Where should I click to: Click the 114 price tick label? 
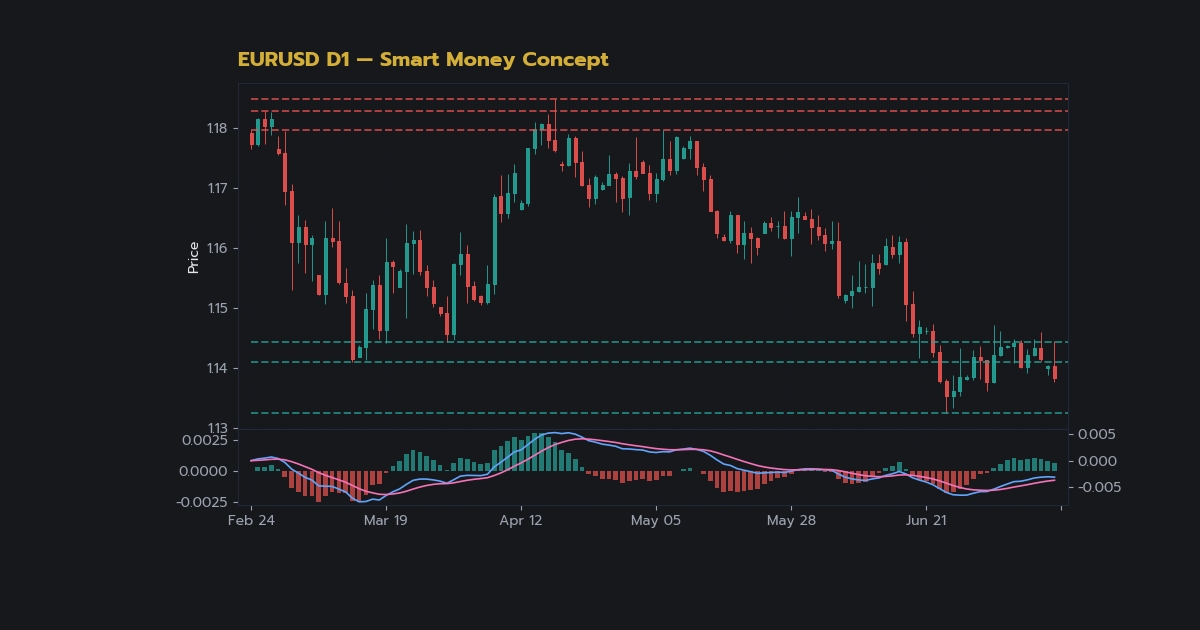click(217, 368)
